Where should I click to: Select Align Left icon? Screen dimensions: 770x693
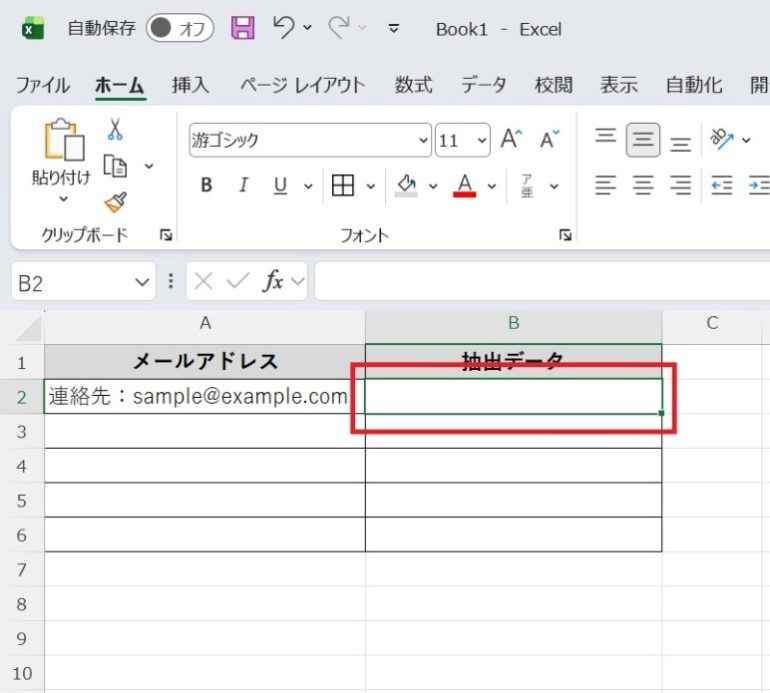605,186
